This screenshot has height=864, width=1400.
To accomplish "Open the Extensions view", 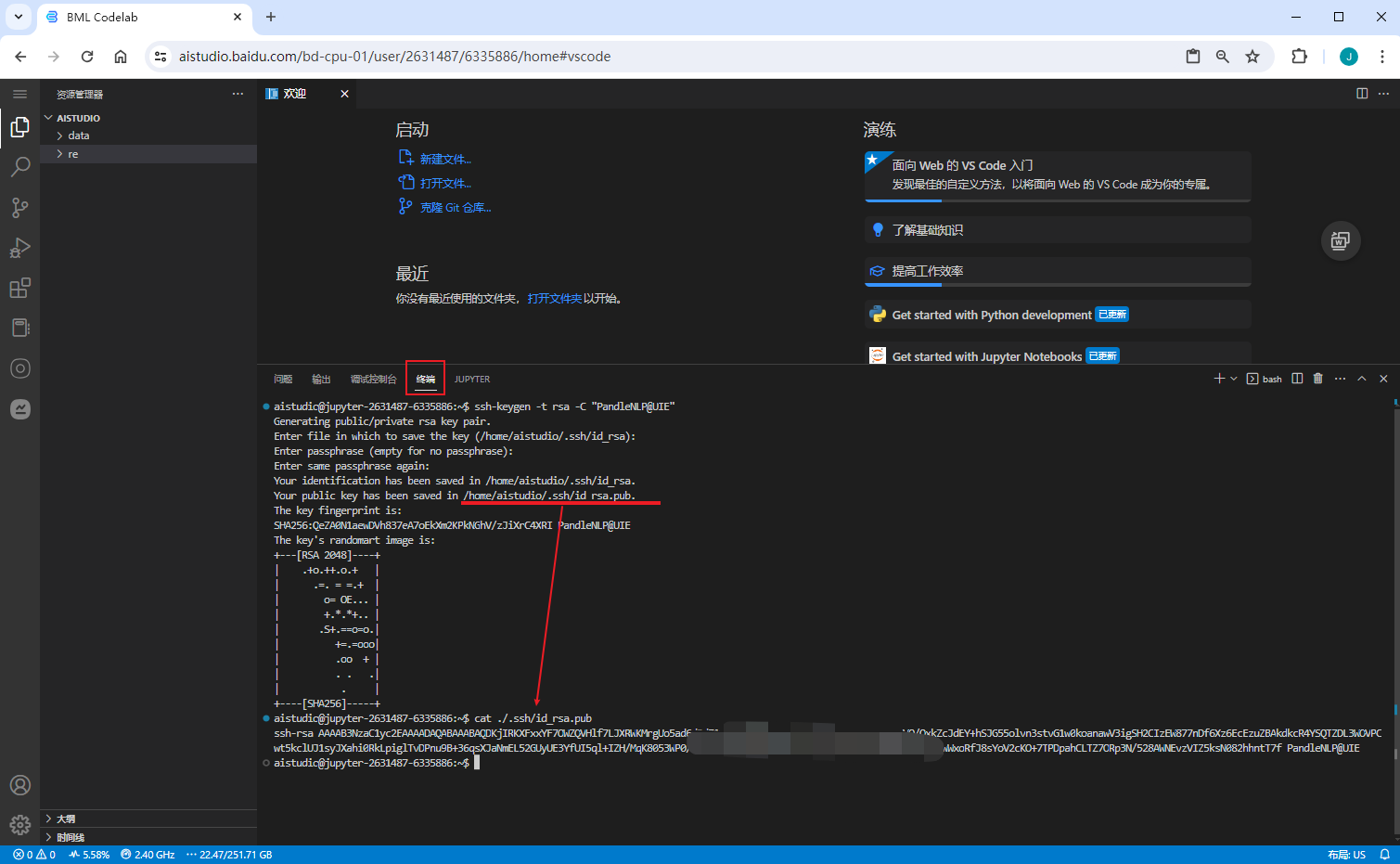I will tap(19, 288).
